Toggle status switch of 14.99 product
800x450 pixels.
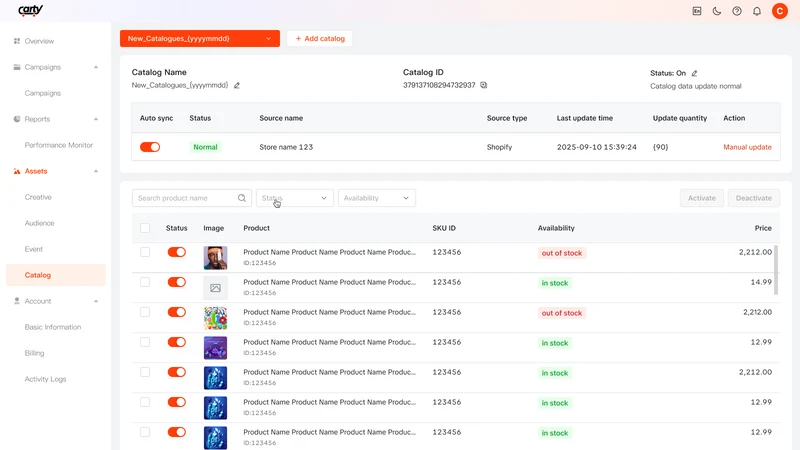pyautogui.click(x=177, y=282)
